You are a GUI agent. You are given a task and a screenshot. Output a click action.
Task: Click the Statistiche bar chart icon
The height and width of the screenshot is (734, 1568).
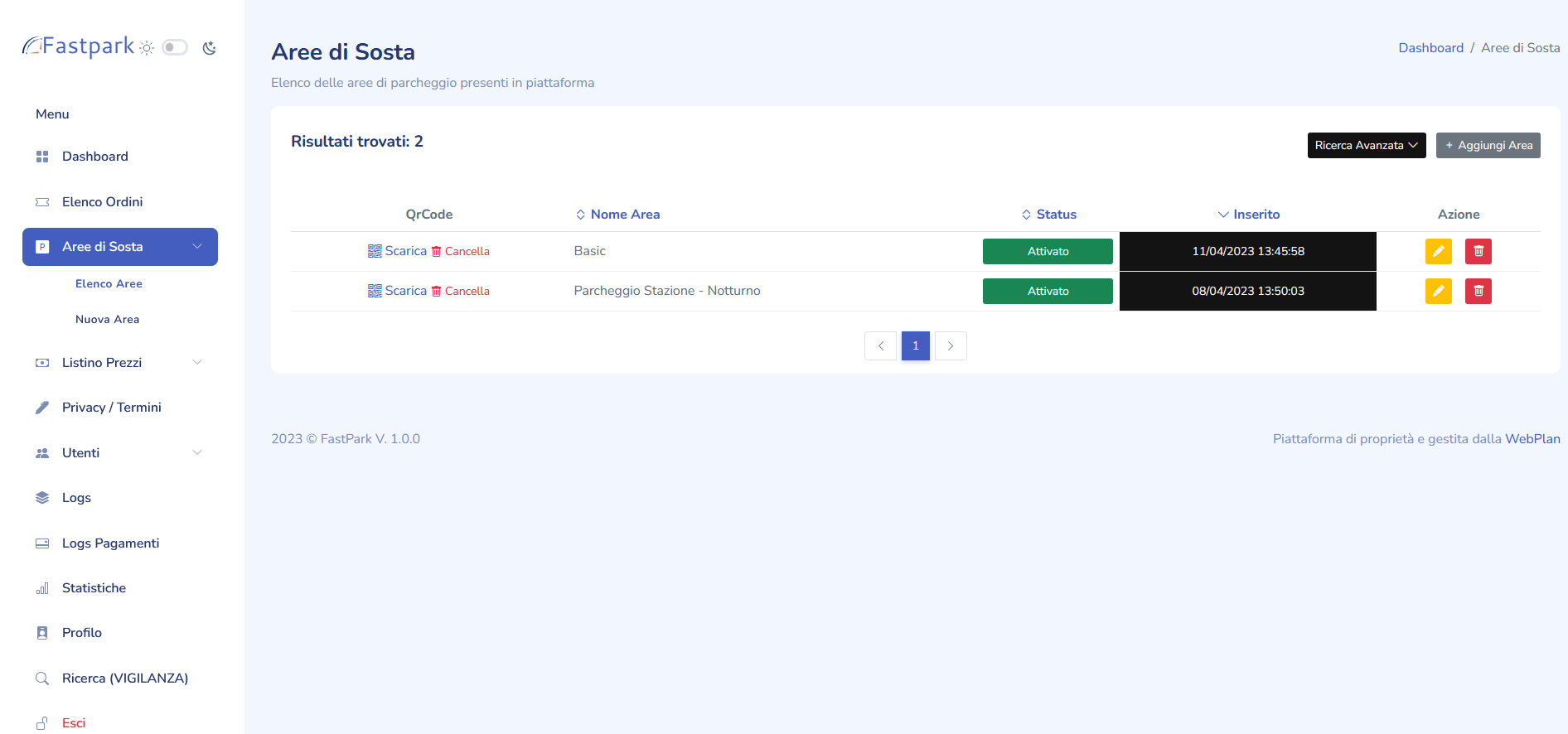pyautogui.click(x=42, y=588)
